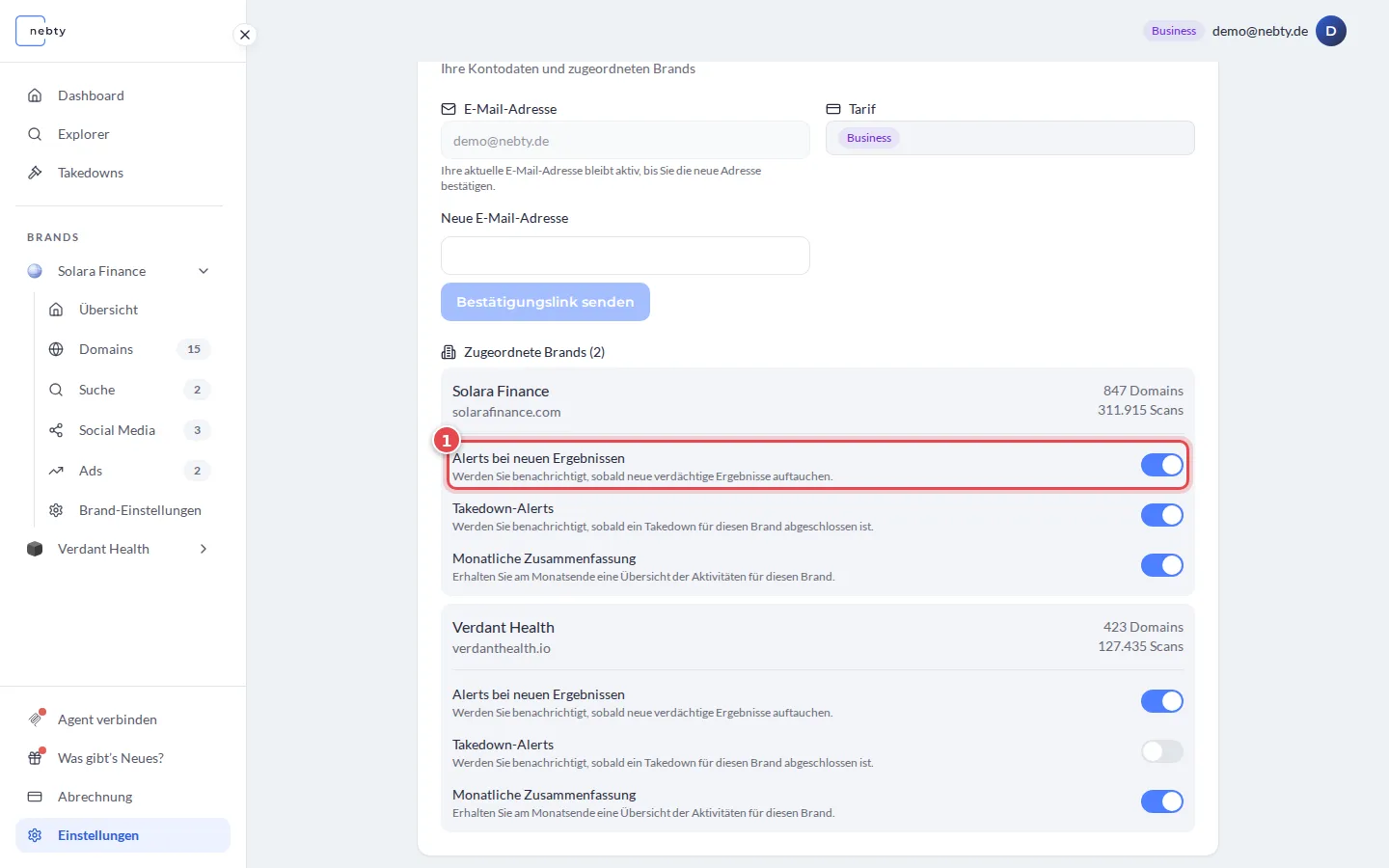This screenshot has width=1389, height=868.
Task: Open Domains with badge 15
Action: coord(128,349)
